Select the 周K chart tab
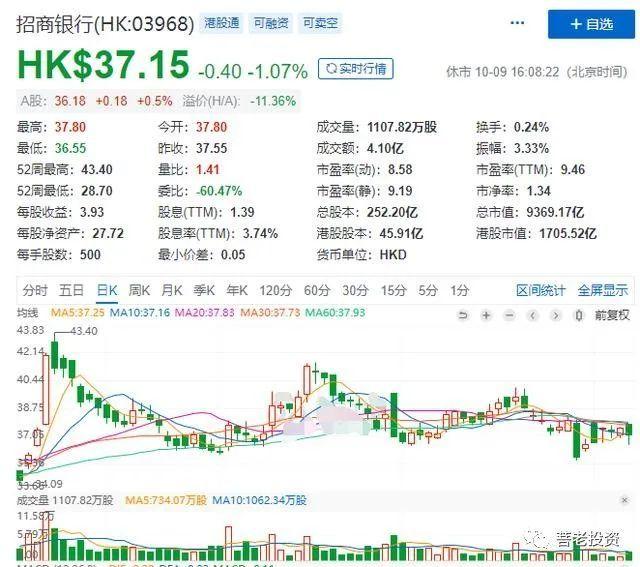This screenshot has width=640, height=567. (x=139, y=291)
